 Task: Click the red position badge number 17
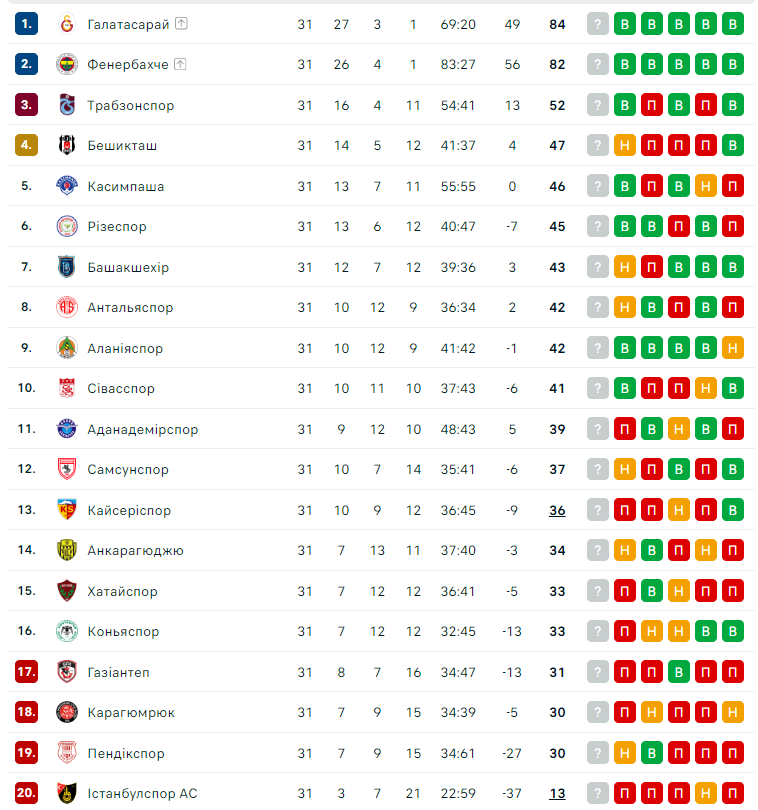click(x=27, y=672)
